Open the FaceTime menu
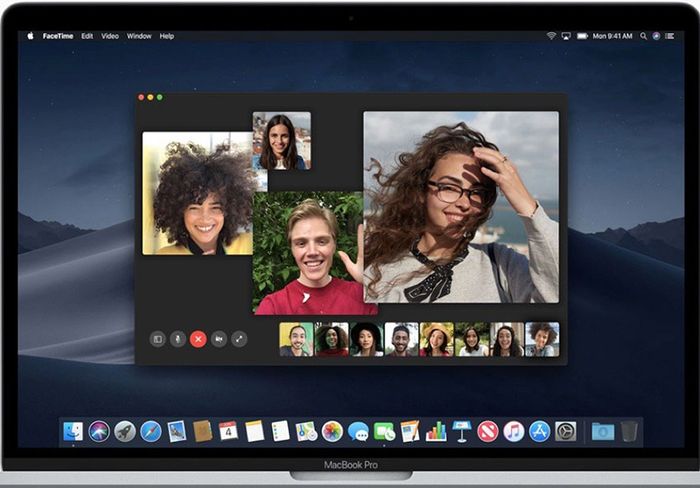 58,36
